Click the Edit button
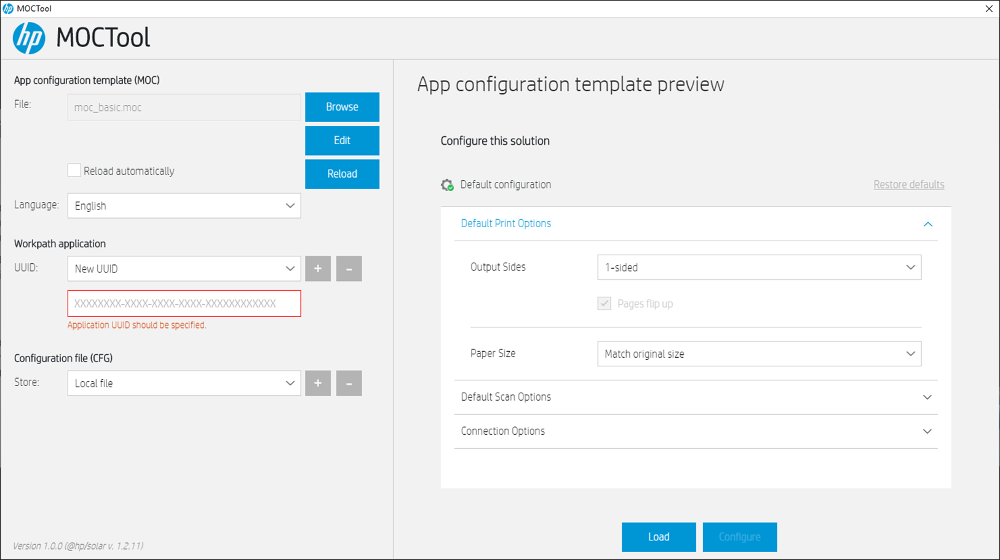The image size is (1000, 560). pos(342,140)
